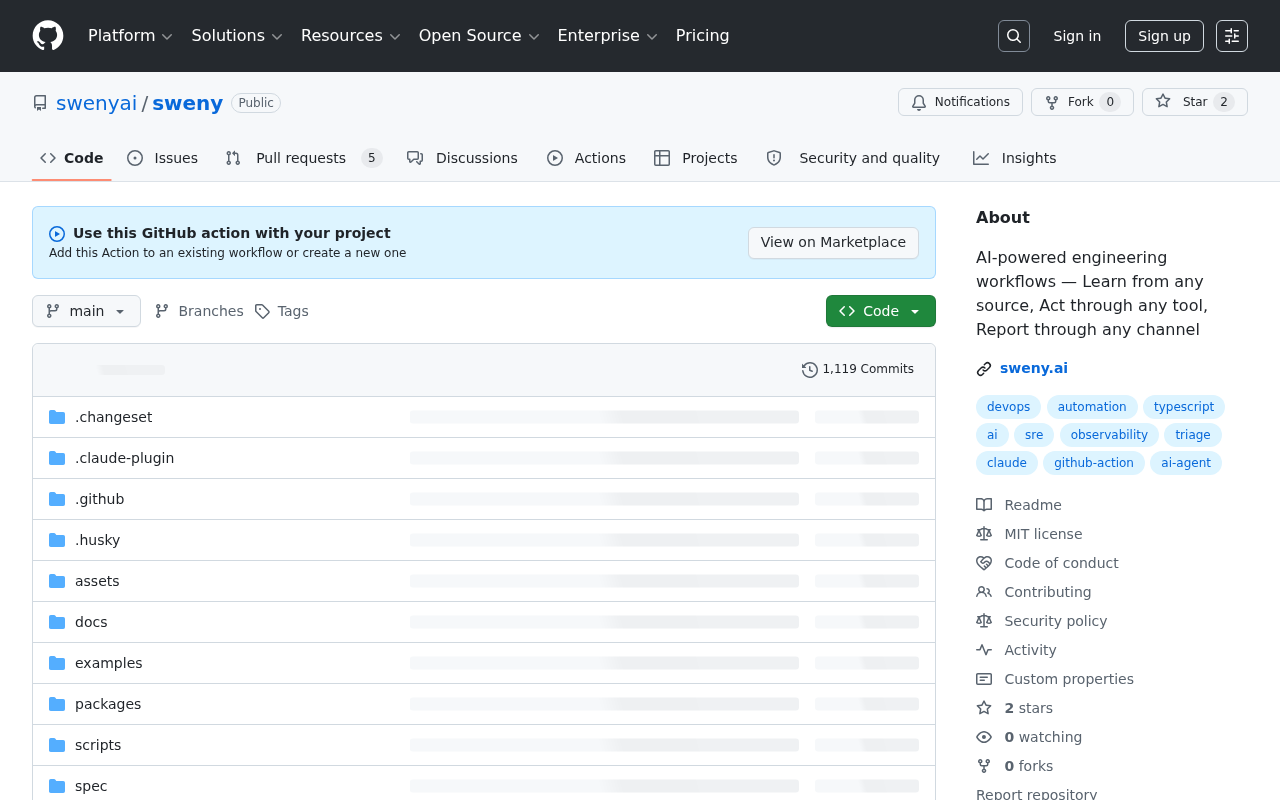This screenshot has height=800, width=1280.
Task: Click the repository icon beside swenyai
Action: click(x=40, y=103)
